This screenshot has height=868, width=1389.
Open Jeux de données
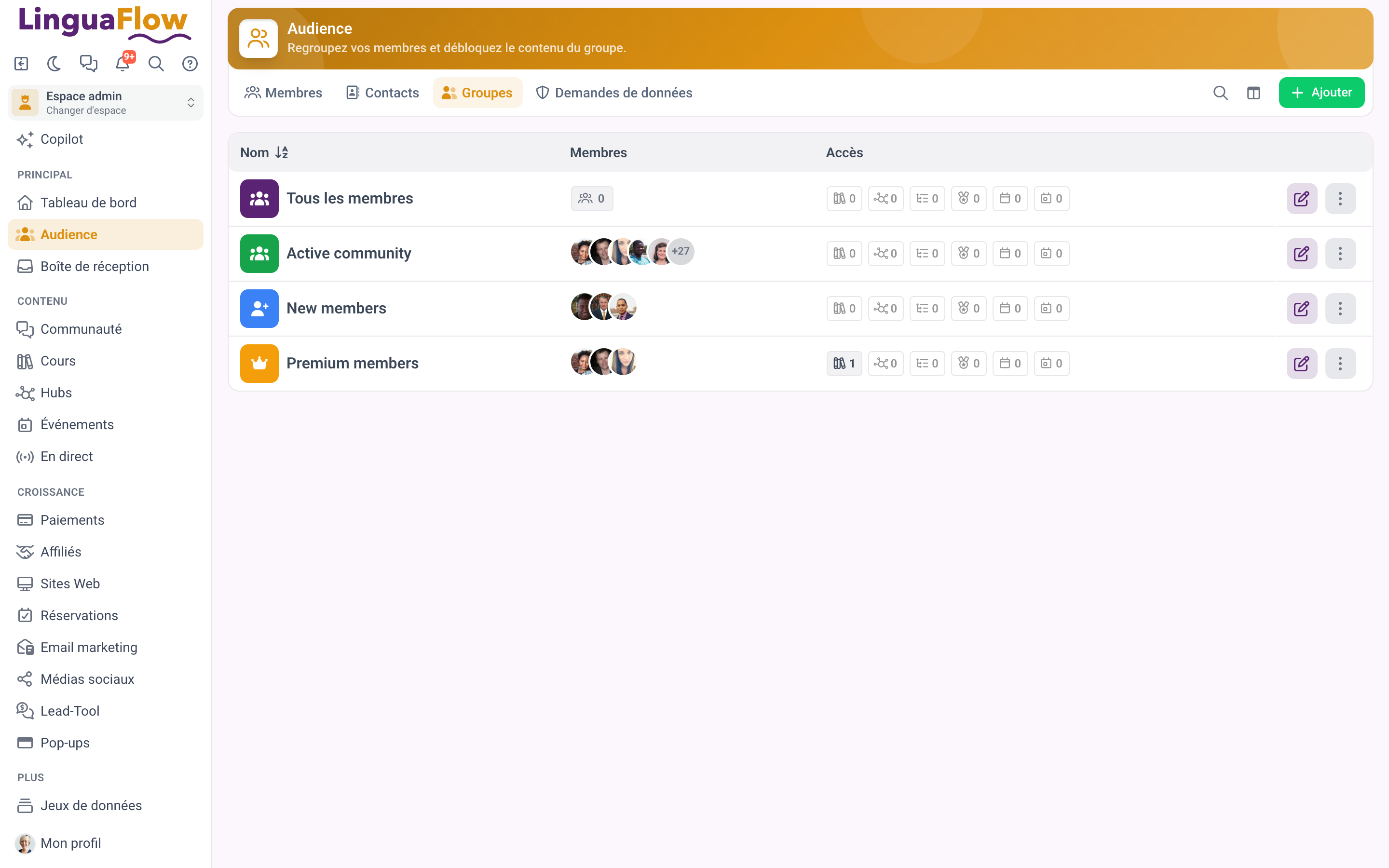[106, 805]
